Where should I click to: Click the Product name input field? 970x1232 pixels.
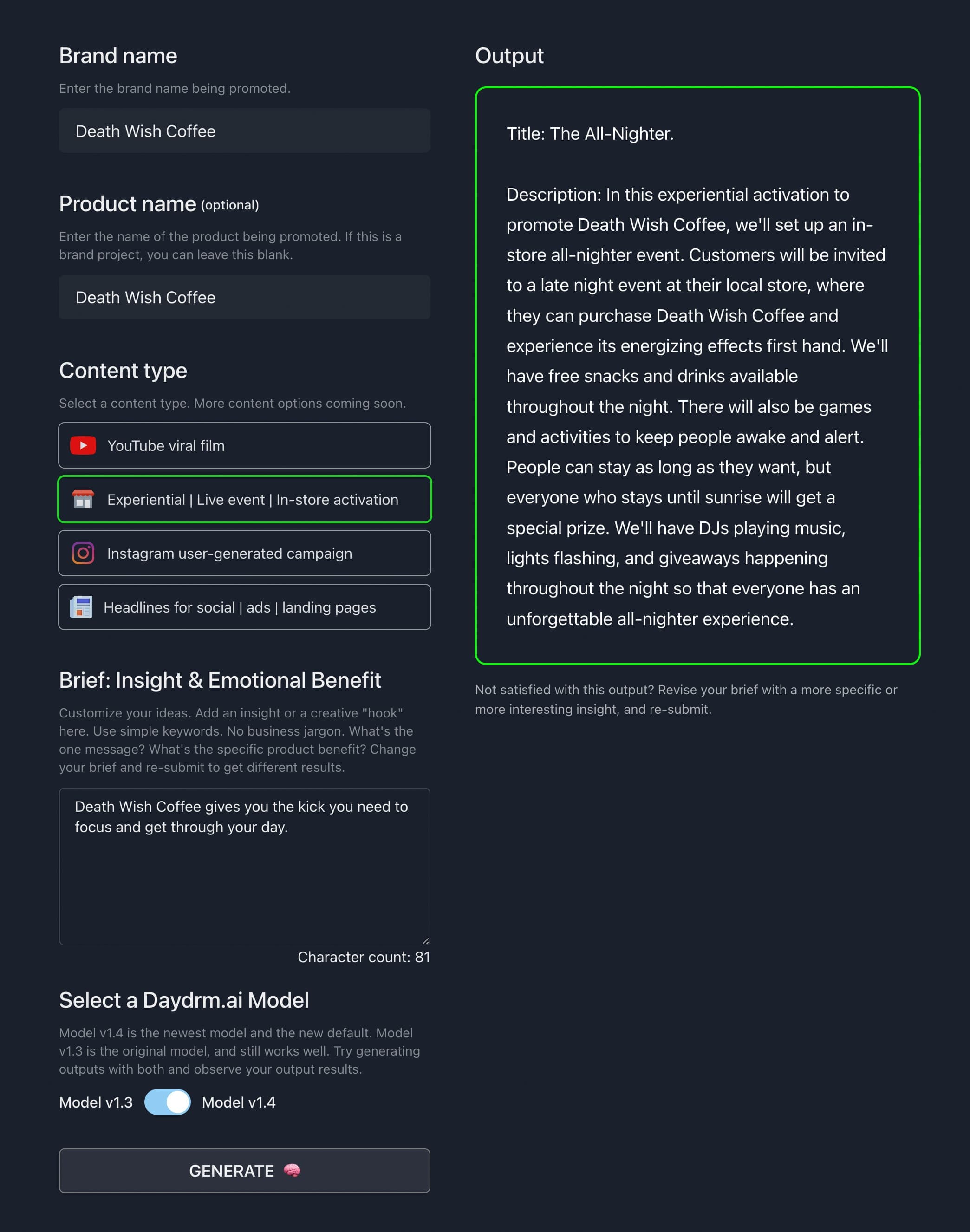tap(244, 297)
